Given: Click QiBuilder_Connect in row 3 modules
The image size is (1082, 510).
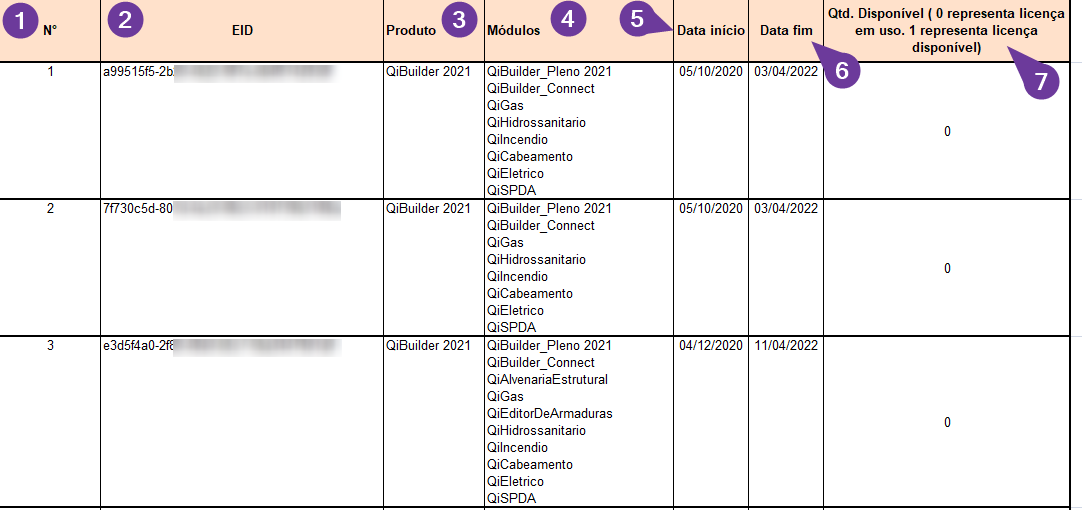Looking at the screenshot, I should 541,362.
